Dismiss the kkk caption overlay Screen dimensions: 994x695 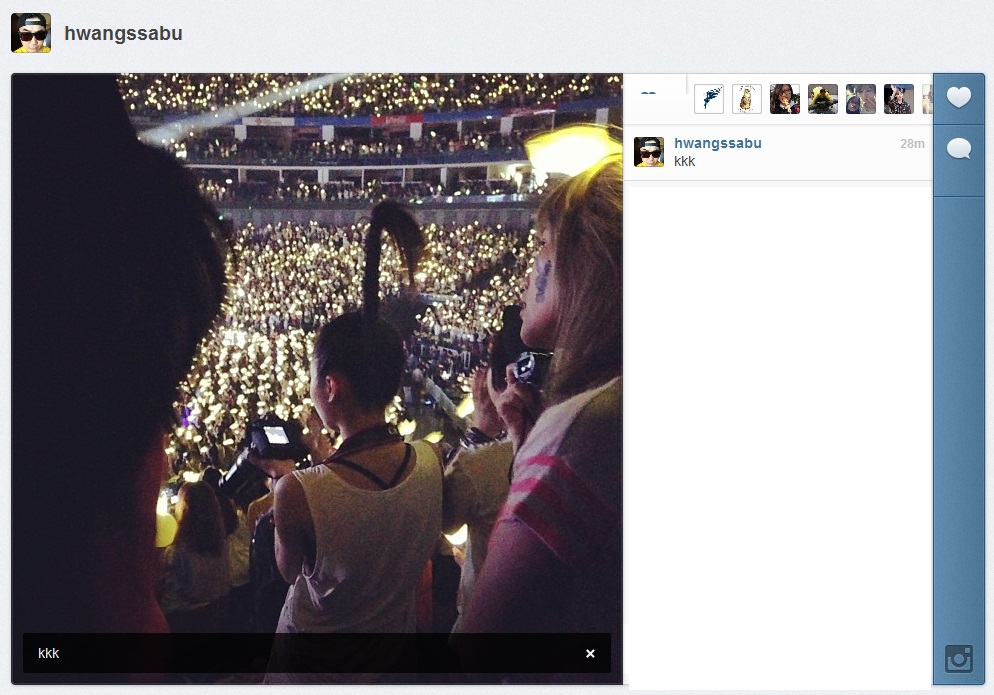click(x=590, y=654)
